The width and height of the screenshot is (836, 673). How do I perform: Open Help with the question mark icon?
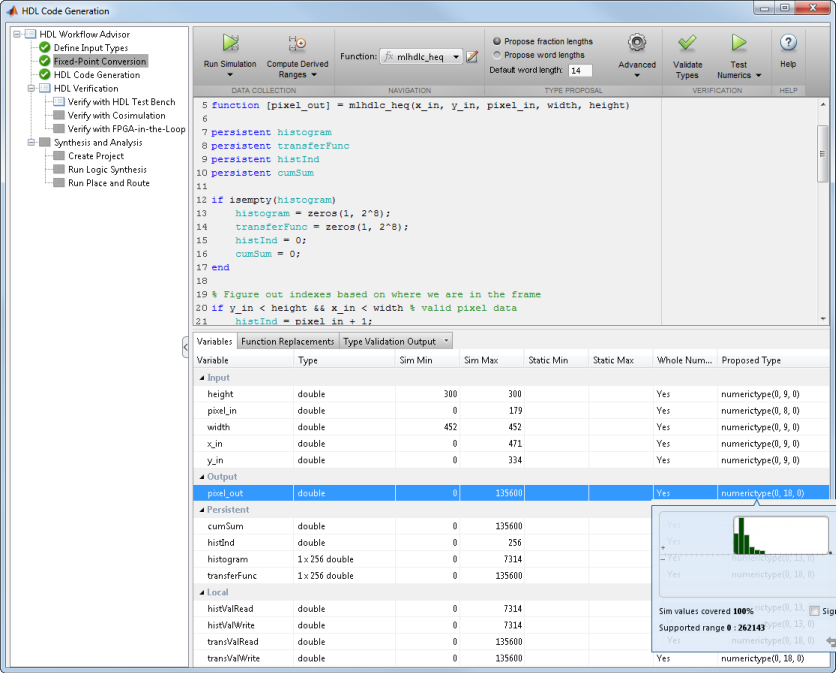pos(788,43)
